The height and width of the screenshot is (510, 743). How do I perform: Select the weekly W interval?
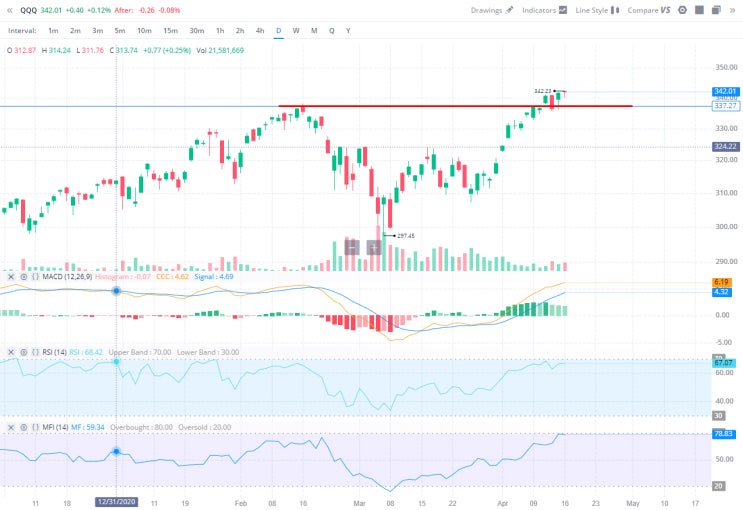click(296, 30)
